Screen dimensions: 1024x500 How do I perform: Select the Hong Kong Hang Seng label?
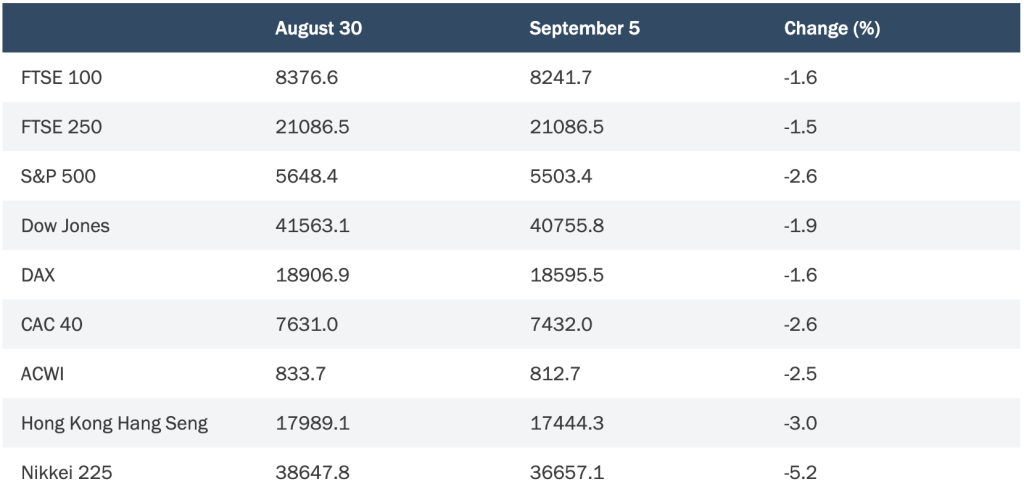click(x=114, y=424)
